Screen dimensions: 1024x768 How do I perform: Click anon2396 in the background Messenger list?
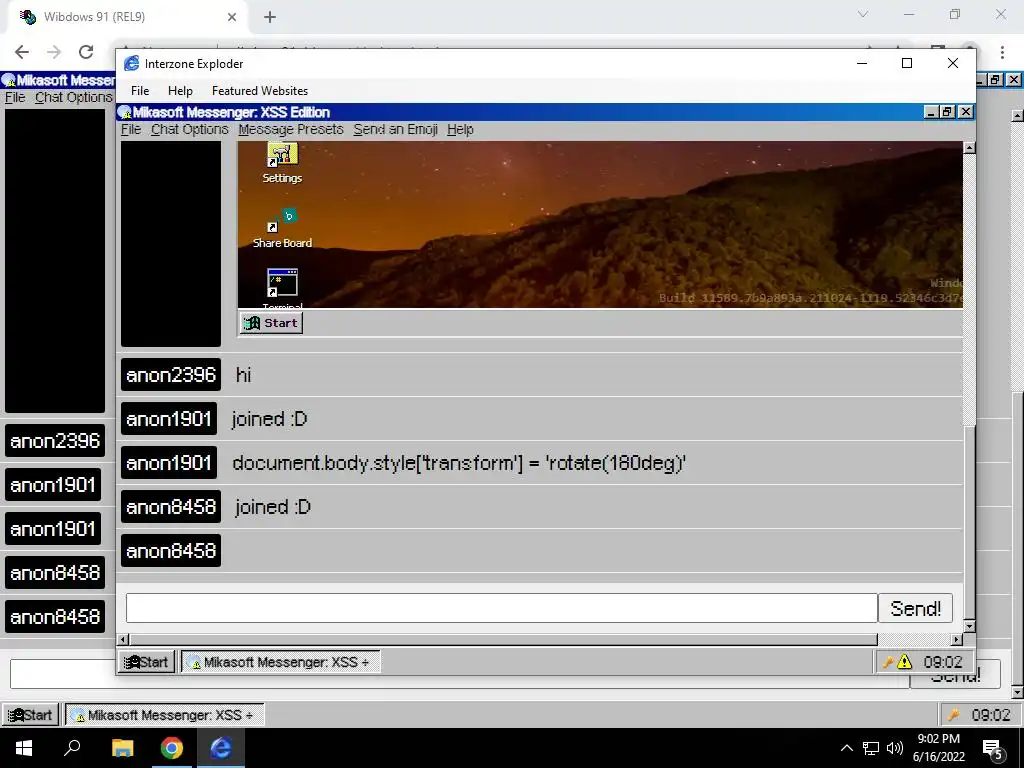point(55,441)
